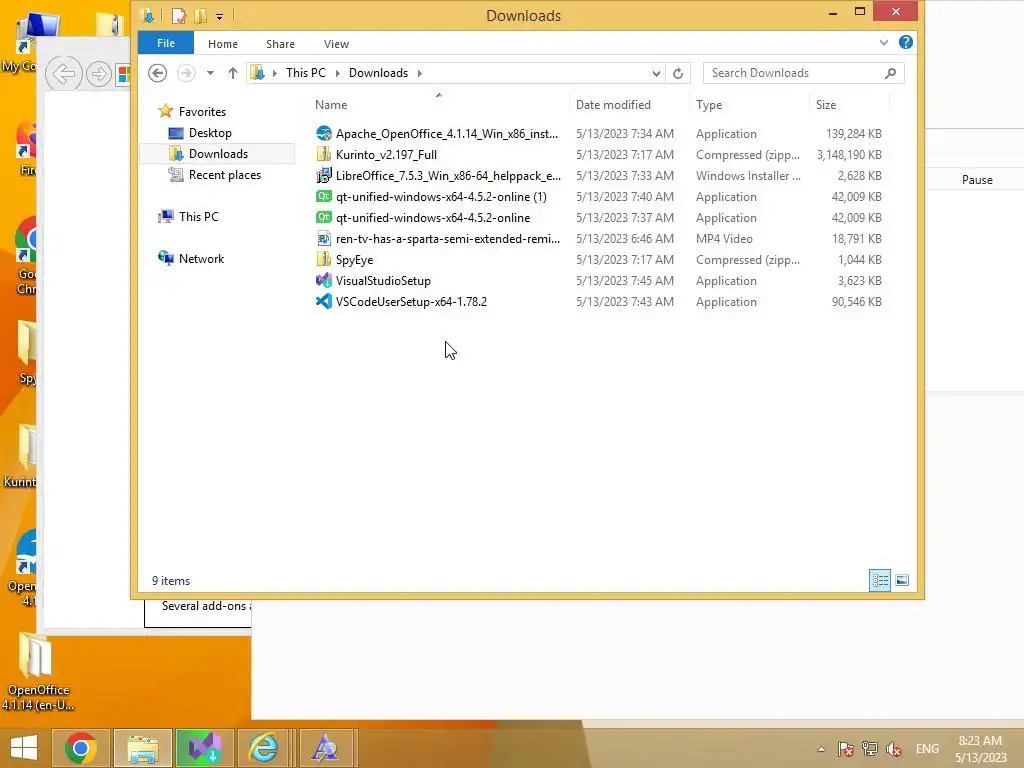Click the New folder quick access icon
The width and height of the screenshot is (1024, 768).
200,16
